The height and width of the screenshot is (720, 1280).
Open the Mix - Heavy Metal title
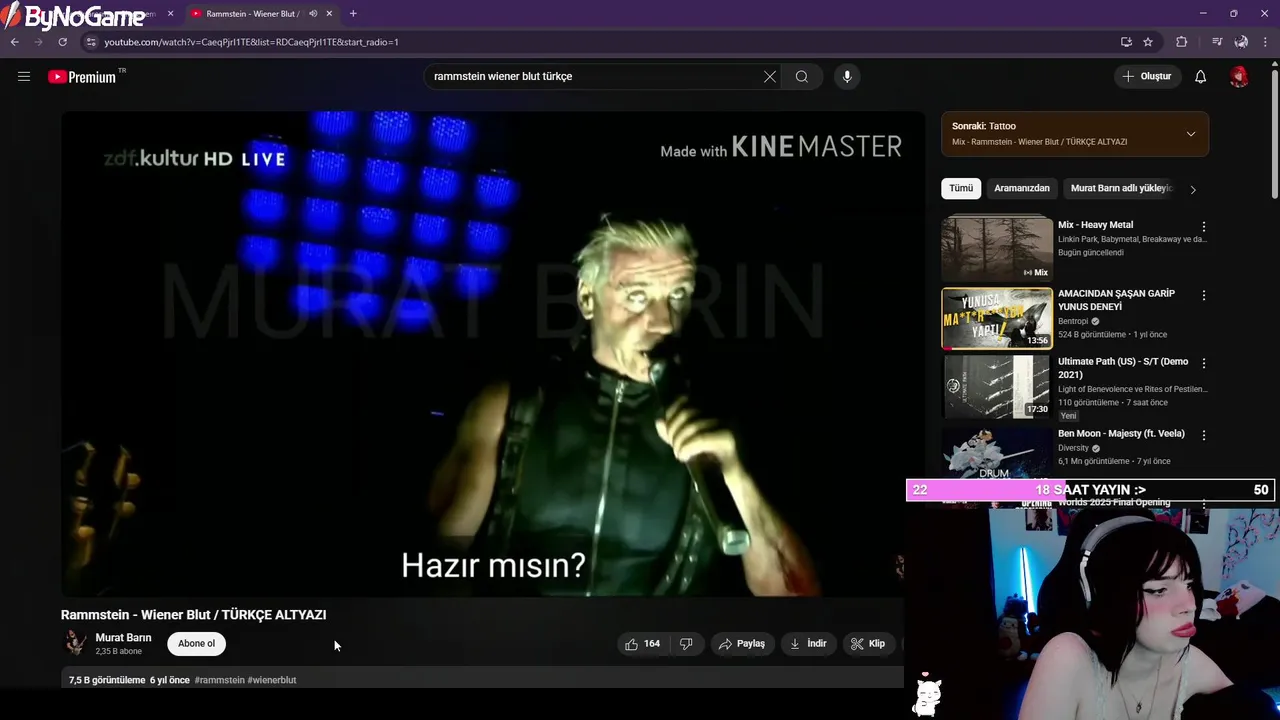[x=1095, y=225]
